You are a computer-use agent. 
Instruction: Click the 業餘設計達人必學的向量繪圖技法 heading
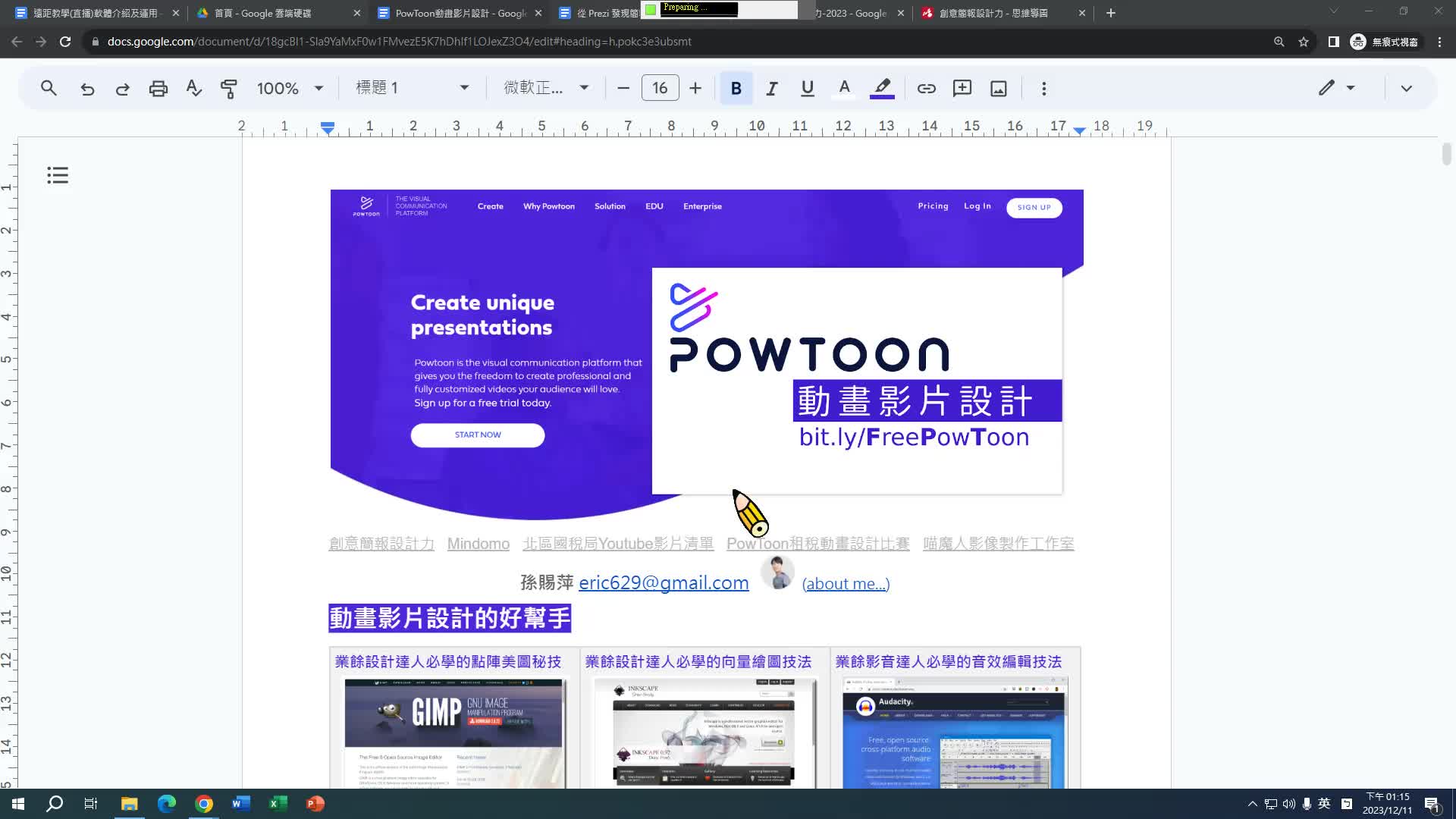click(698, 662)
